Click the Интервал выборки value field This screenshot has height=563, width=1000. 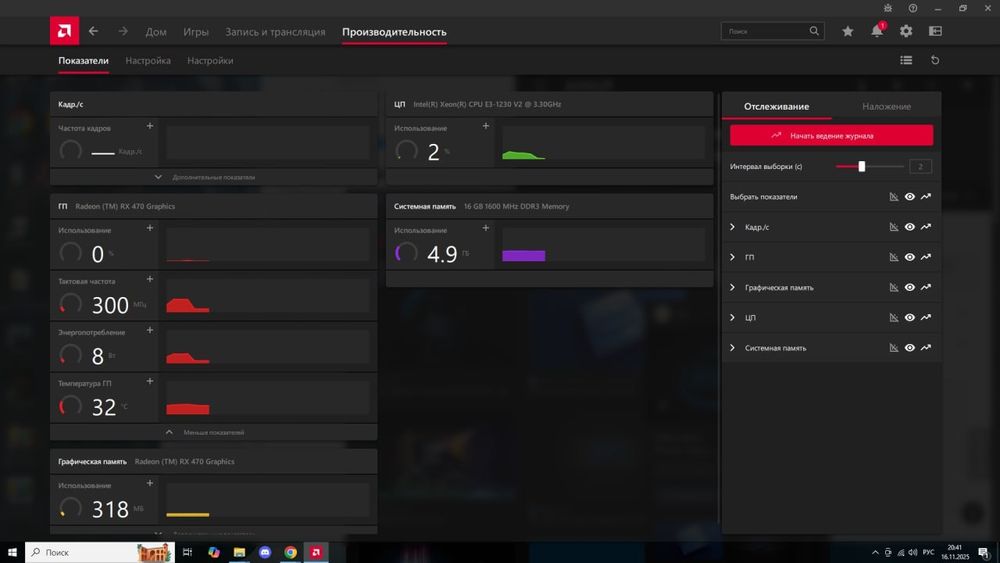coord(920,166)
